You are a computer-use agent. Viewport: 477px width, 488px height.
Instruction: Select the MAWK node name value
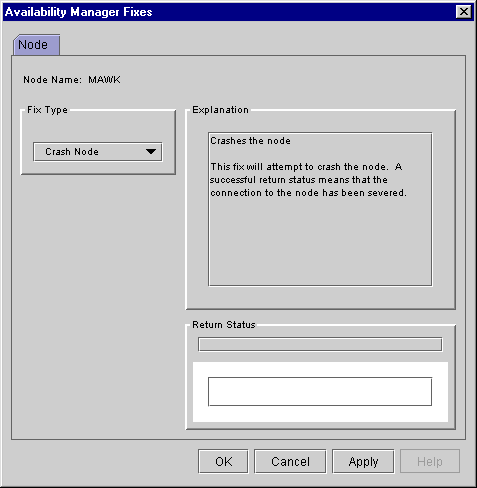point(104,80)
